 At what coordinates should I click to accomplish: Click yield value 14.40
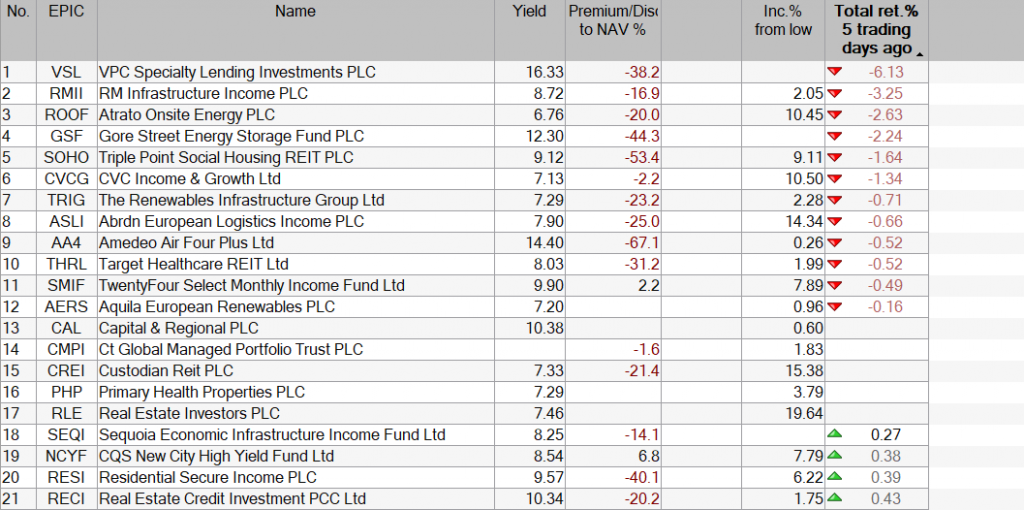545,243
